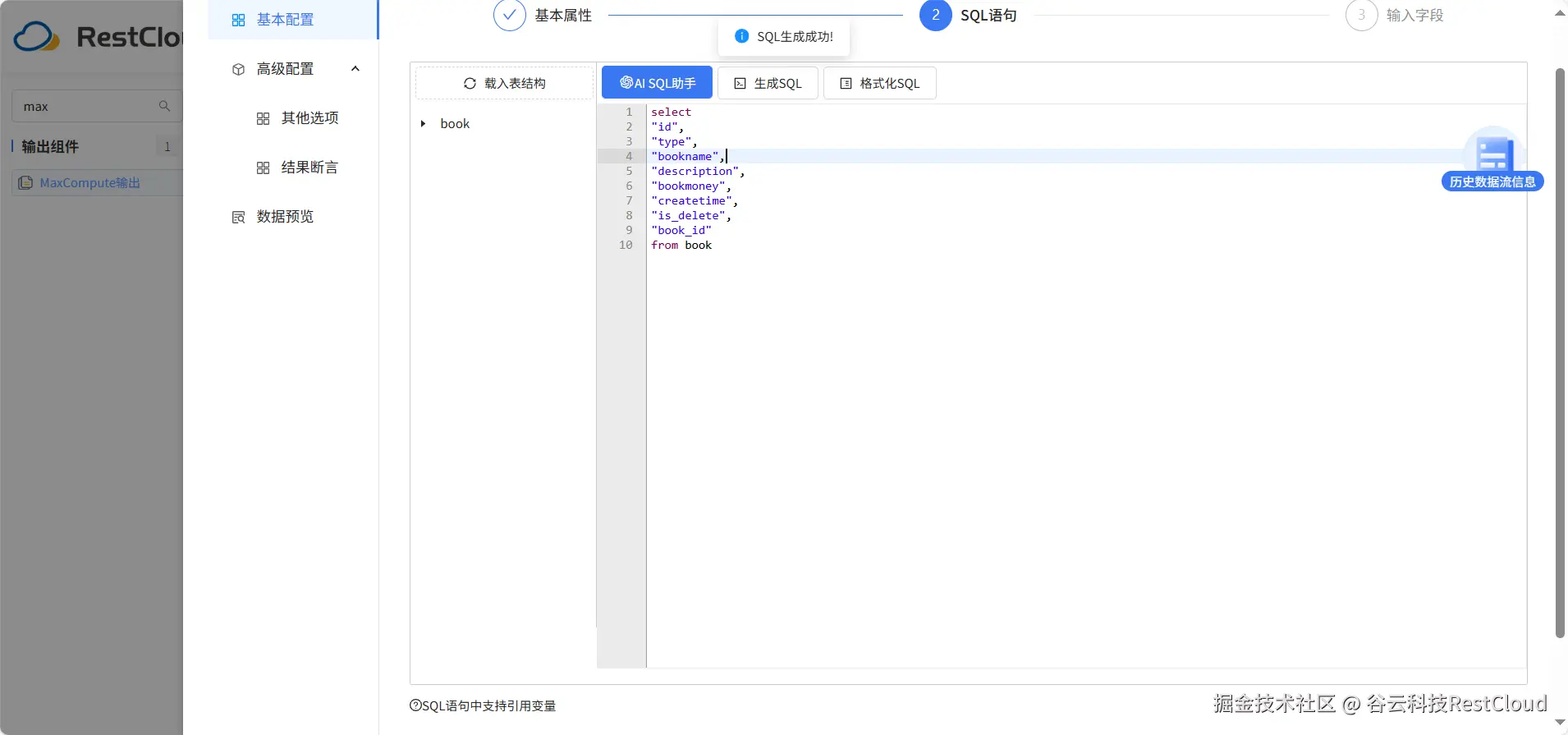Click the select line in editor
The image size is (1568, 735).
point(672,112)
